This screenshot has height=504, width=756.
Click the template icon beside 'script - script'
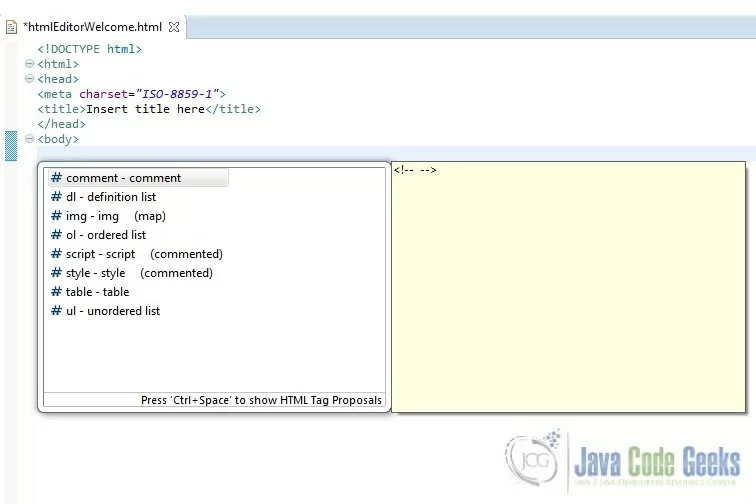click(x=56, y=254)
